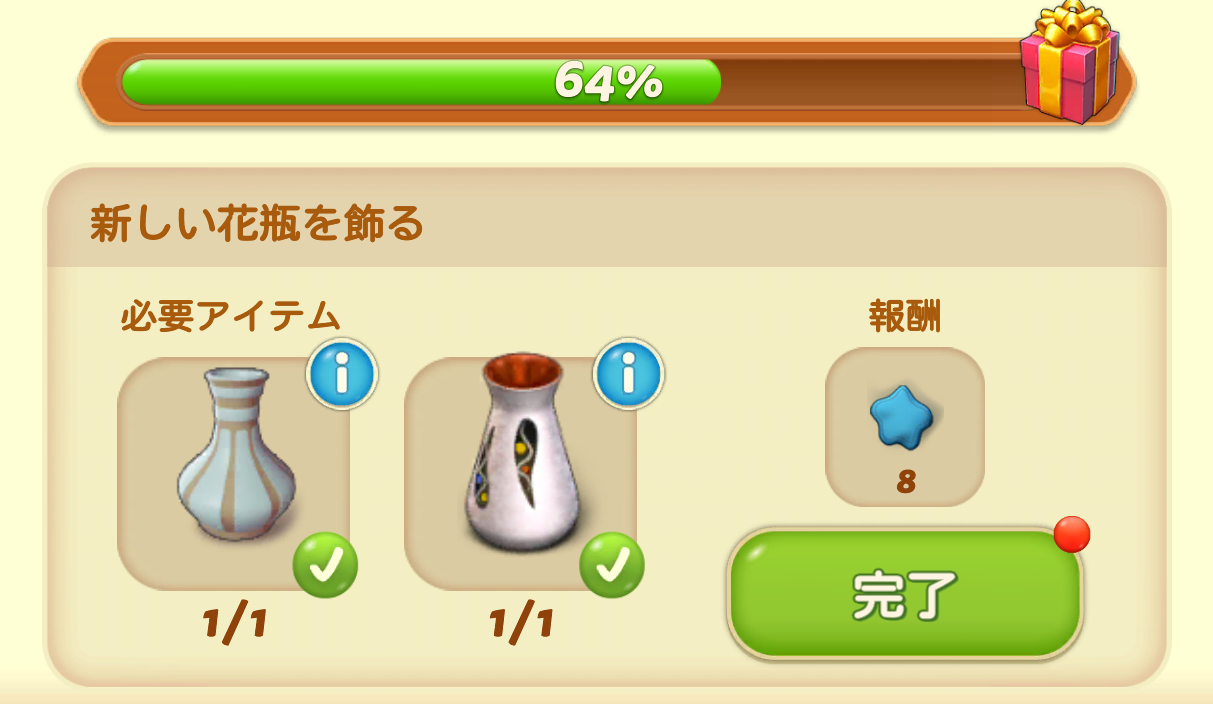
Task: Click the 1/1 count under the striped vase
Action: pos(234,625)
